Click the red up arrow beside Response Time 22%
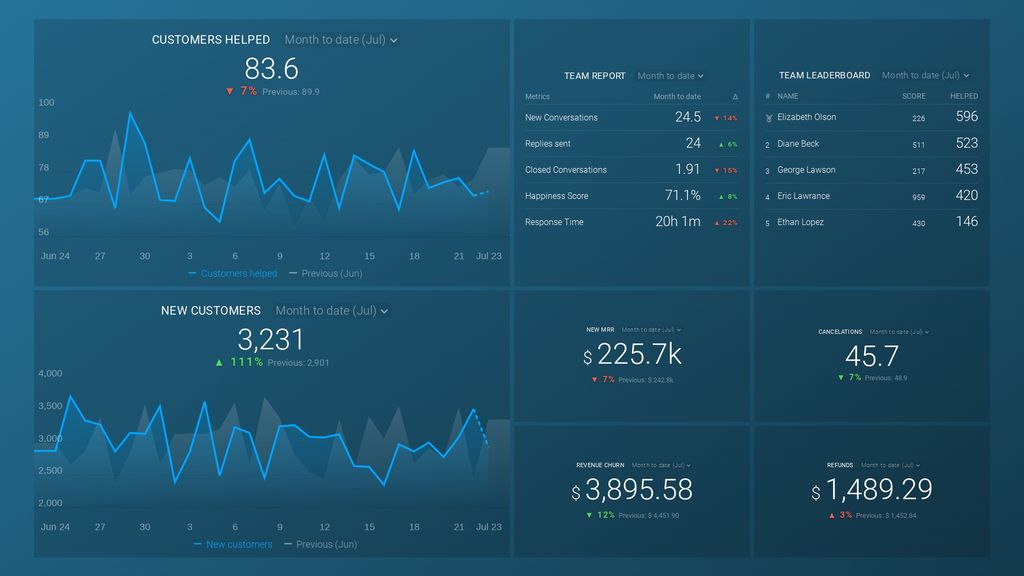This screenshot has width=1024, height=576. pyautogui.click(x=716, y=223)
